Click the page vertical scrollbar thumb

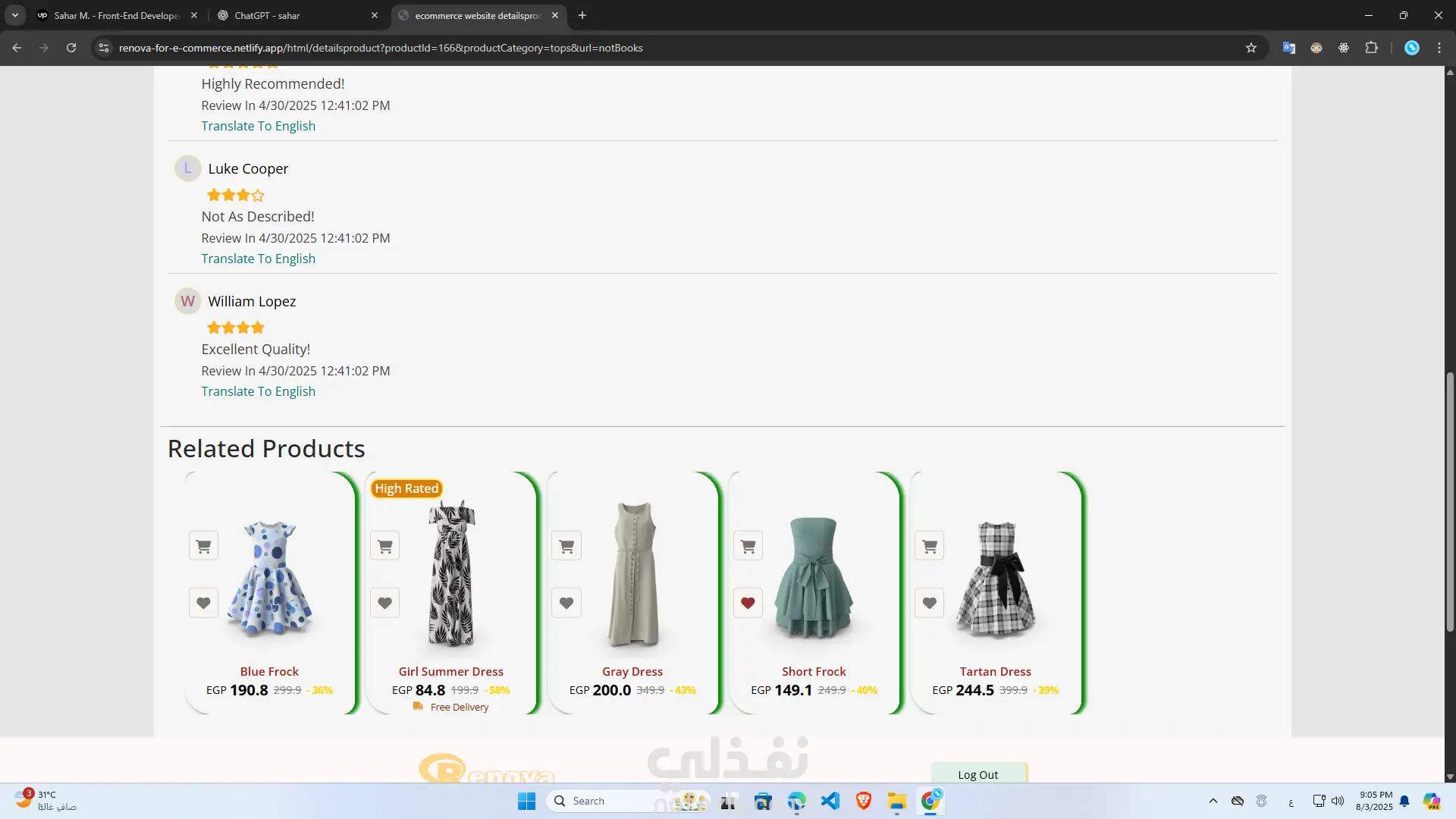pos(1450,500)
